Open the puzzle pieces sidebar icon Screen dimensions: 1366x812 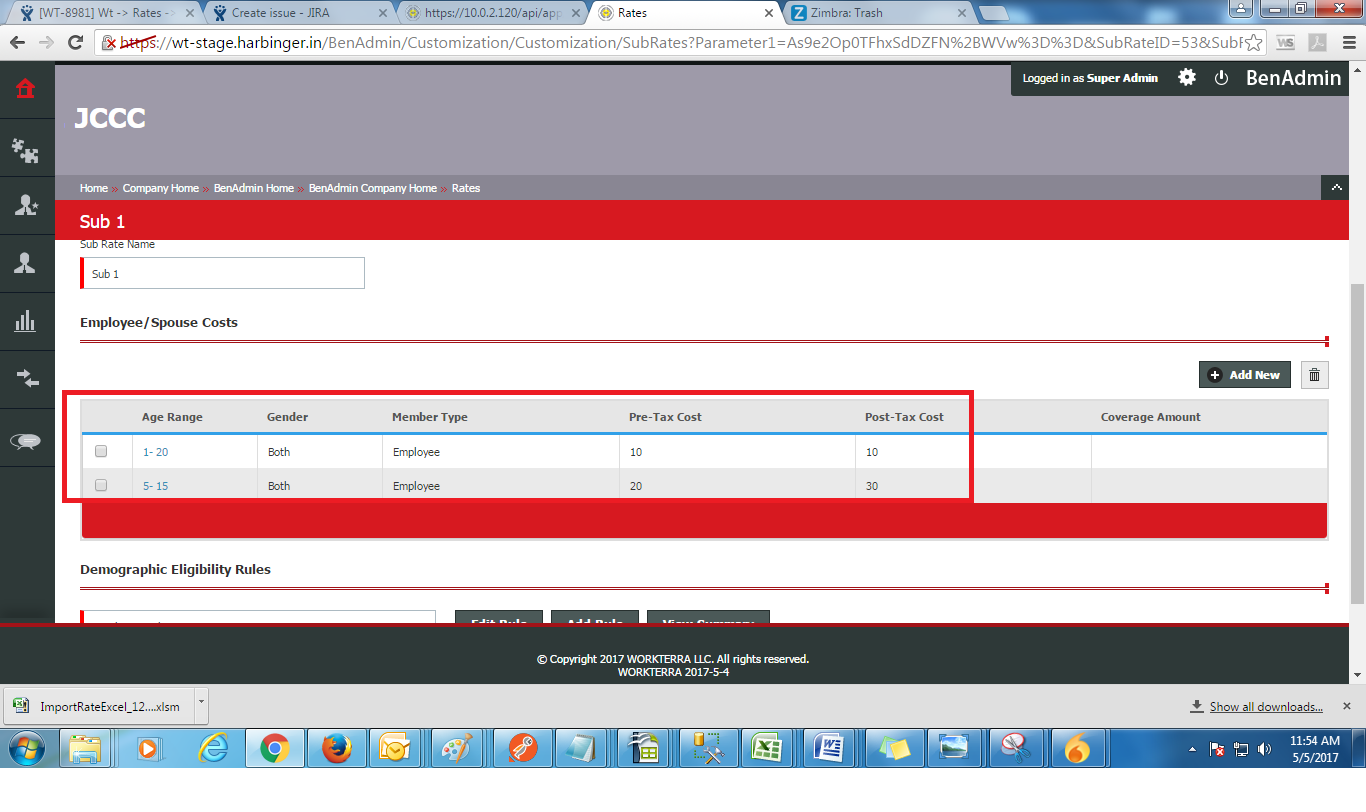[25, 150]
